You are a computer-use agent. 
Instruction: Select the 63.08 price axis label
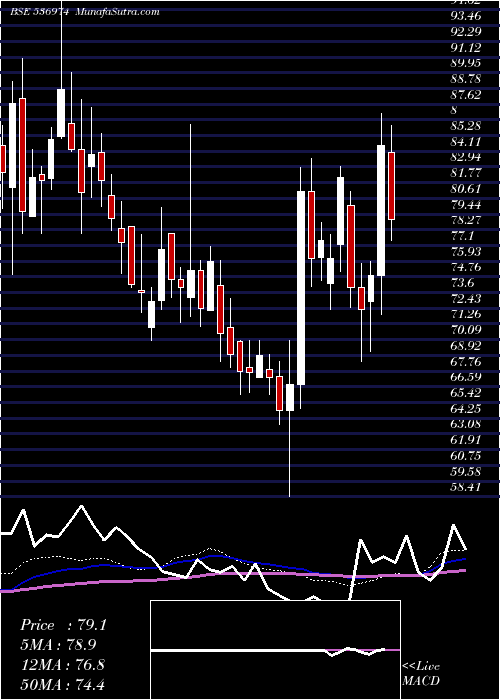(x=466, y=424)
